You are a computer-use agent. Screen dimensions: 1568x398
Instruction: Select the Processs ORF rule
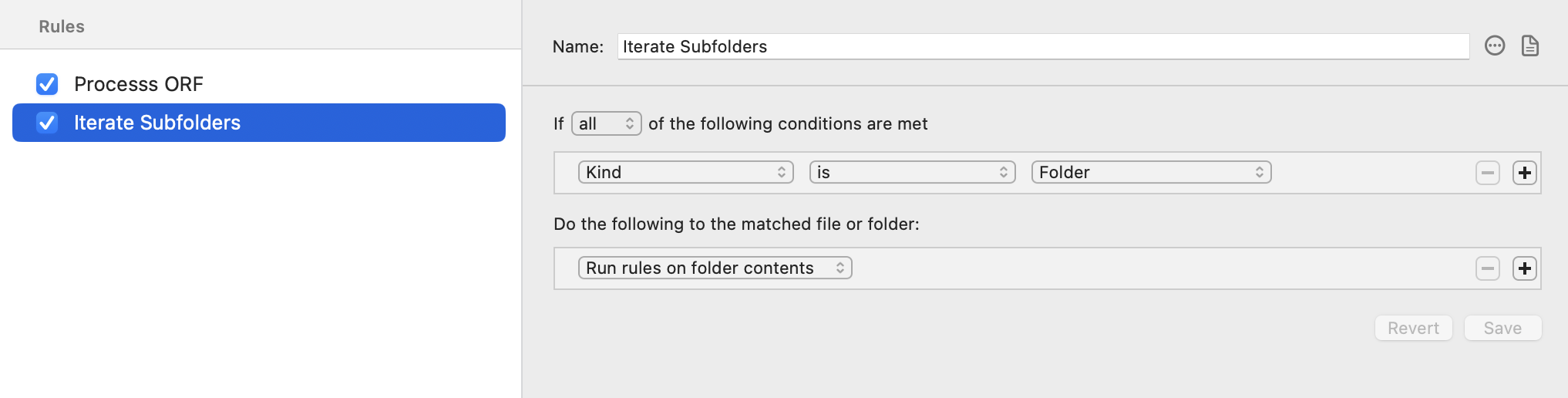(x=139, y=84)
